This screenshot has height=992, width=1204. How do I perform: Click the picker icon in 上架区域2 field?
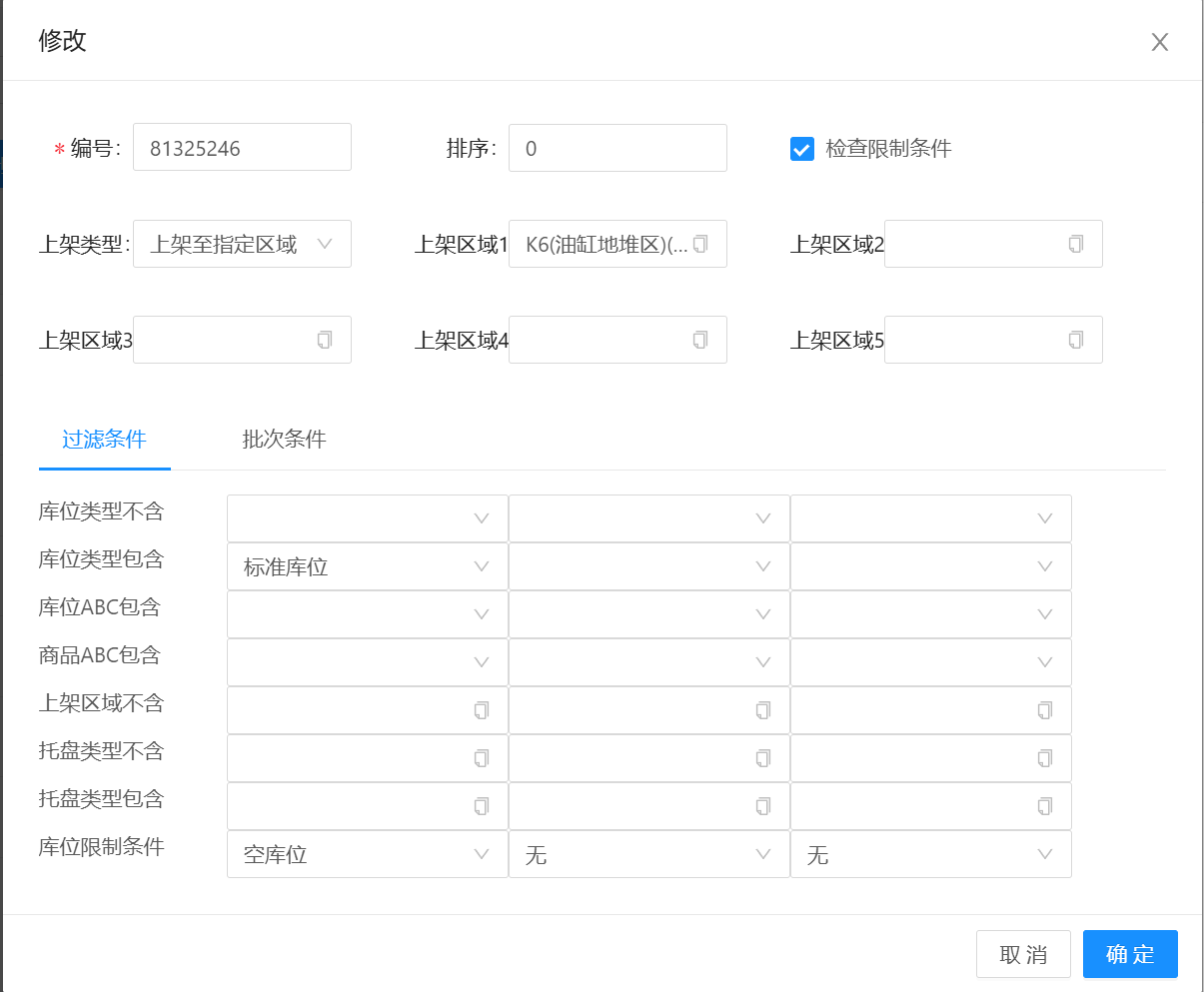(x=1076, y=244)
